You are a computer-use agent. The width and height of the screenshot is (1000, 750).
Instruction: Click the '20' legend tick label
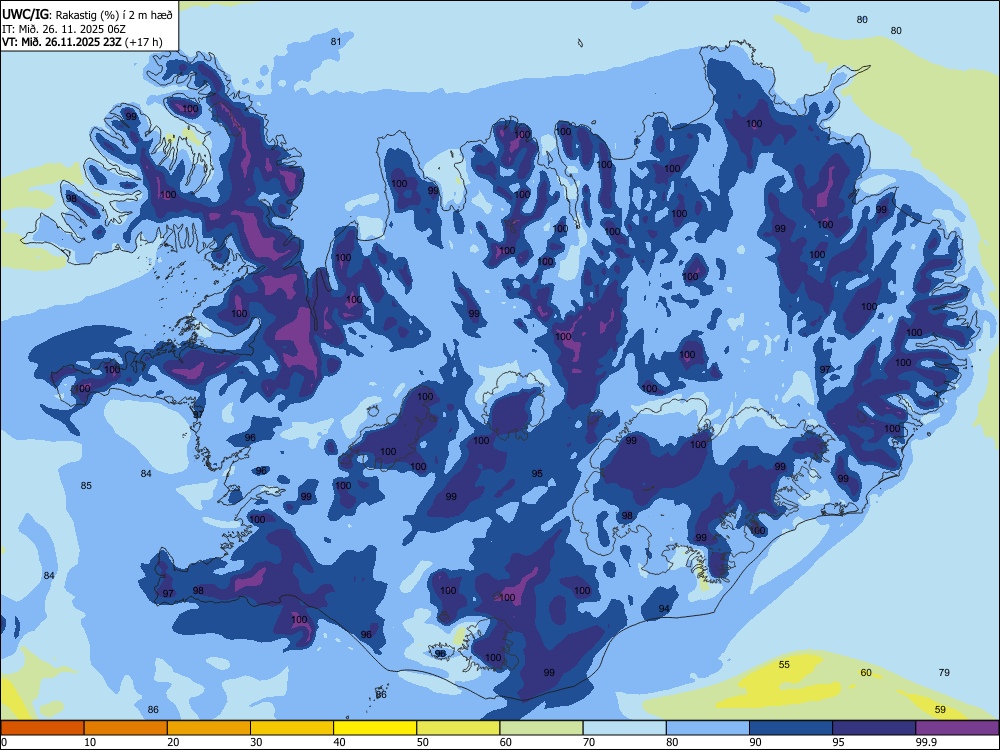[x=173, y=742]
